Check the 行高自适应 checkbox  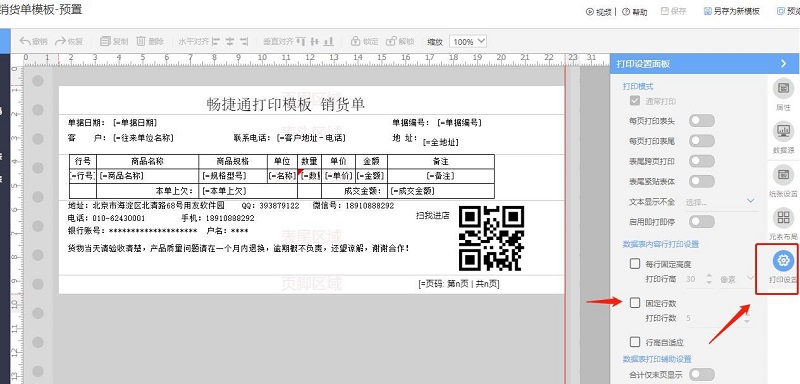pos(635,342)
